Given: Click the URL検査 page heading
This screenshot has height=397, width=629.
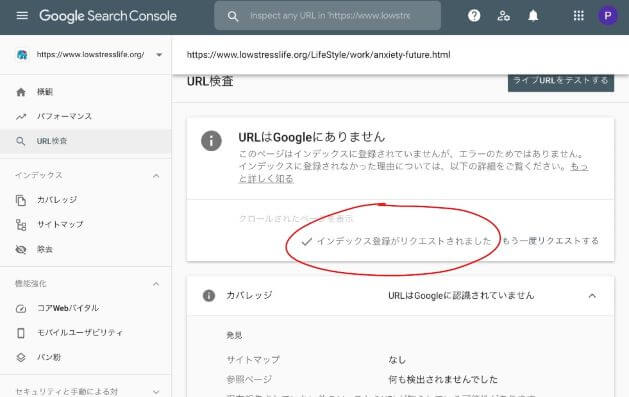Looking at the screenshot, I should [210, 81].
